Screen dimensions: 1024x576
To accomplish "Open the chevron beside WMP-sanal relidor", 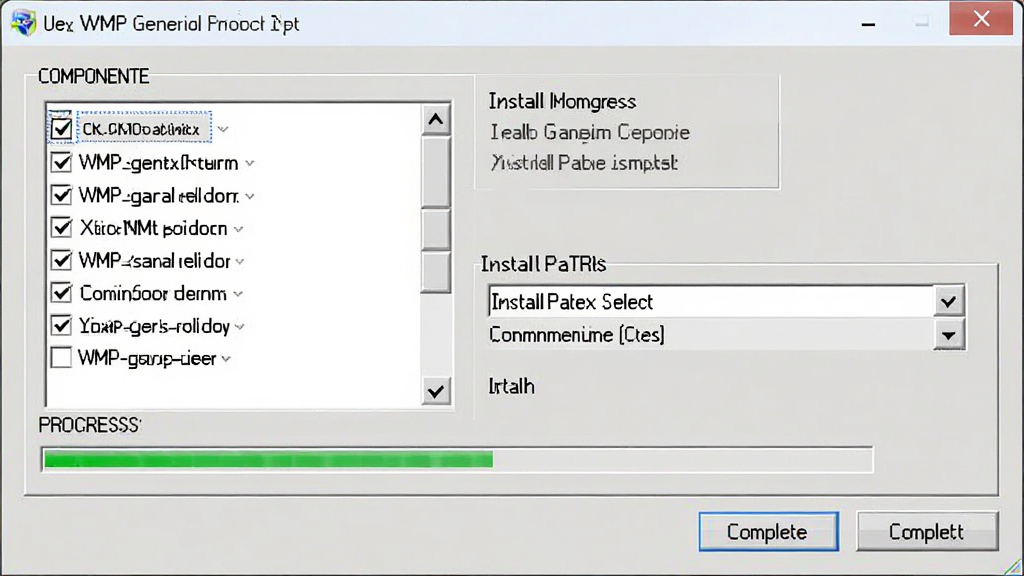I will (240, 261).
